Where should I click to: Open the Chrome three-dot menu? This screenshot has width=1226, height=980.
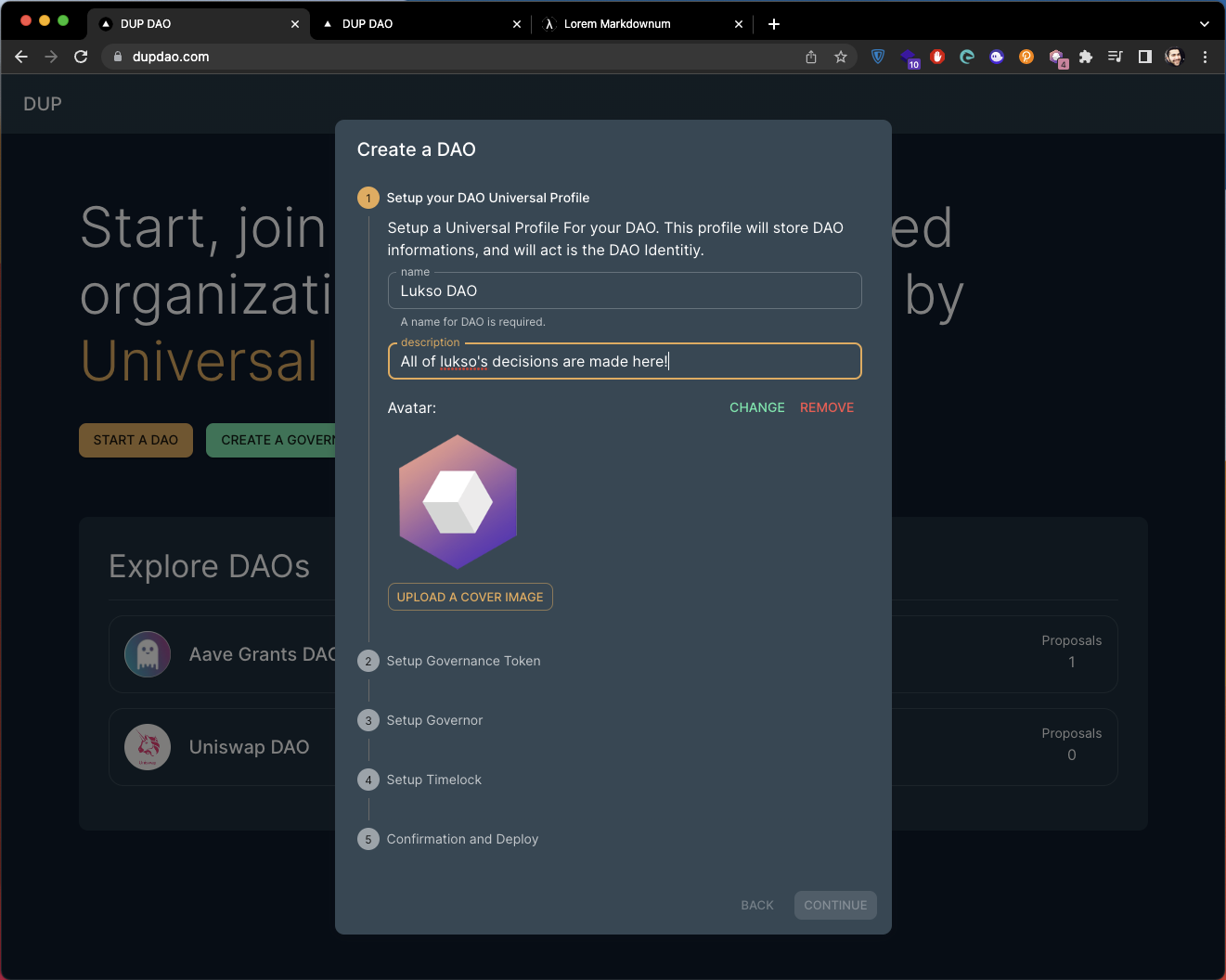(1205, 57)
